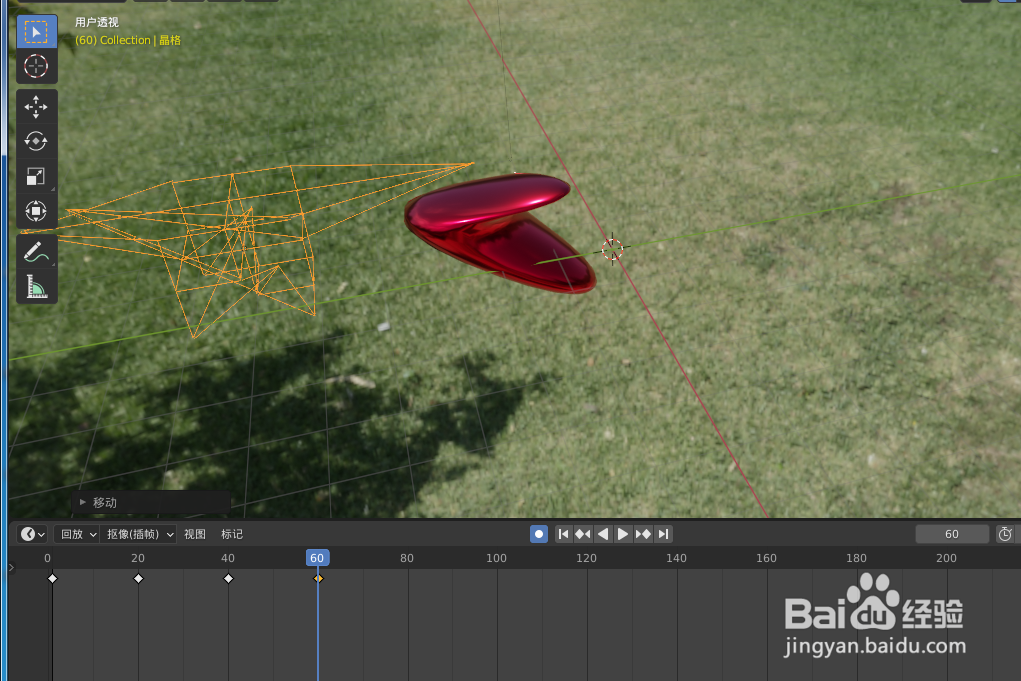Pick the Annotate pen tool
Image resolution: width=1021 pixels, height=681 pixels.
point(37,250)
